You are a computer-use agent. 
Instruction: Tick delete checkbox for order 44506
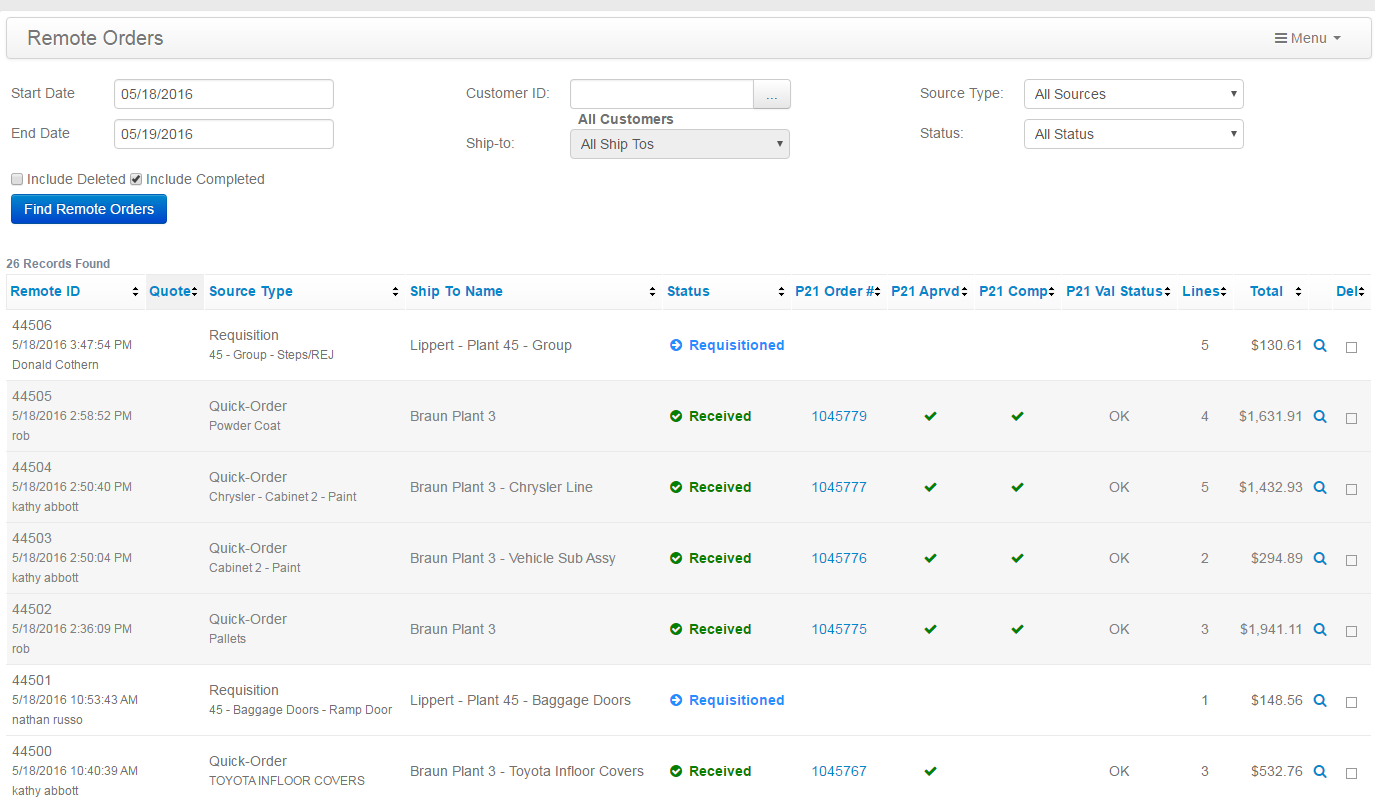(x=1351, y=348)
